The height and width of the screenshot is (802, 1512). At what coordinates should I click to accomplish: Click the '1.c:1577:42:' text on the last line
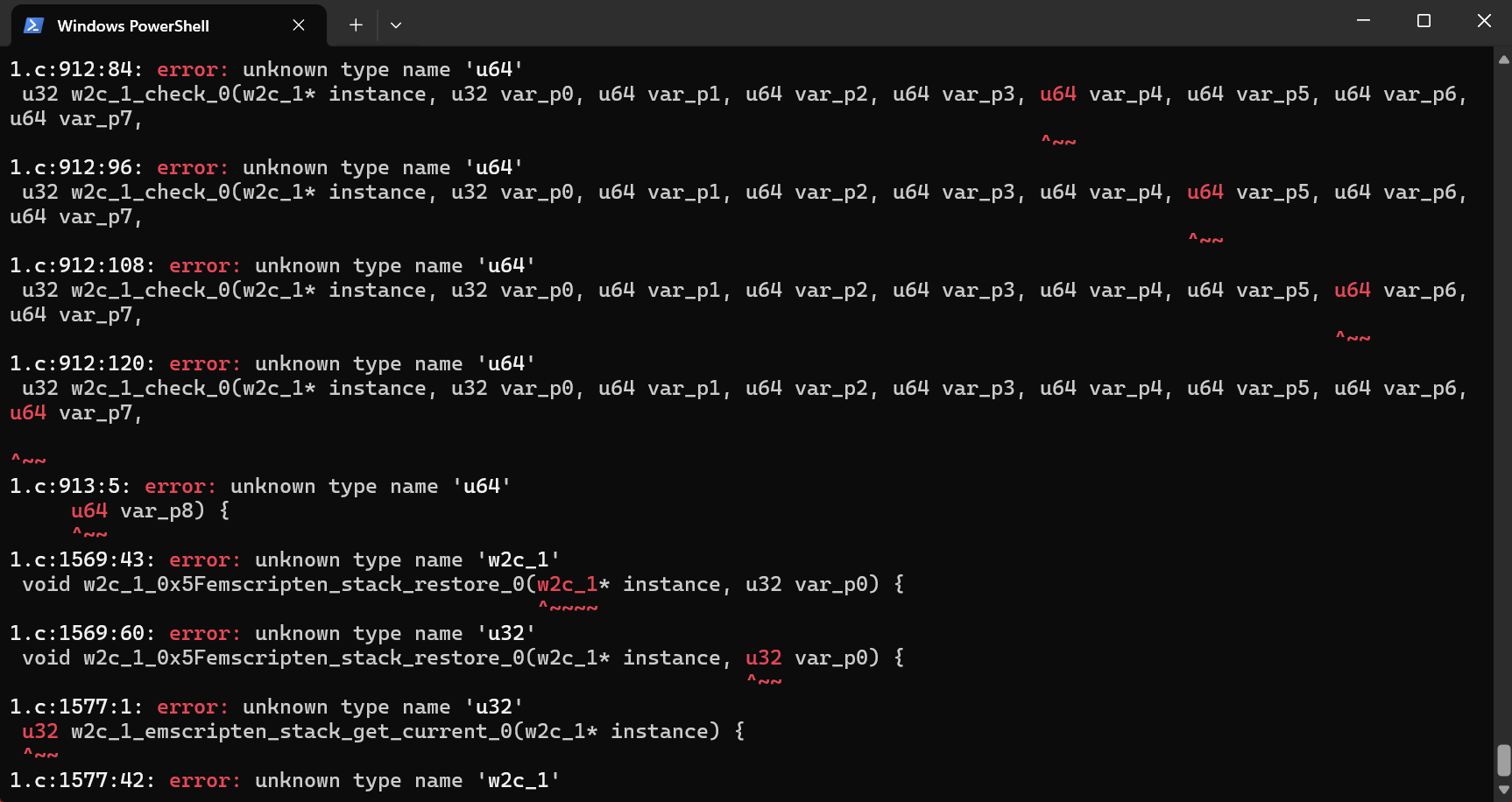tap(82, 781)
